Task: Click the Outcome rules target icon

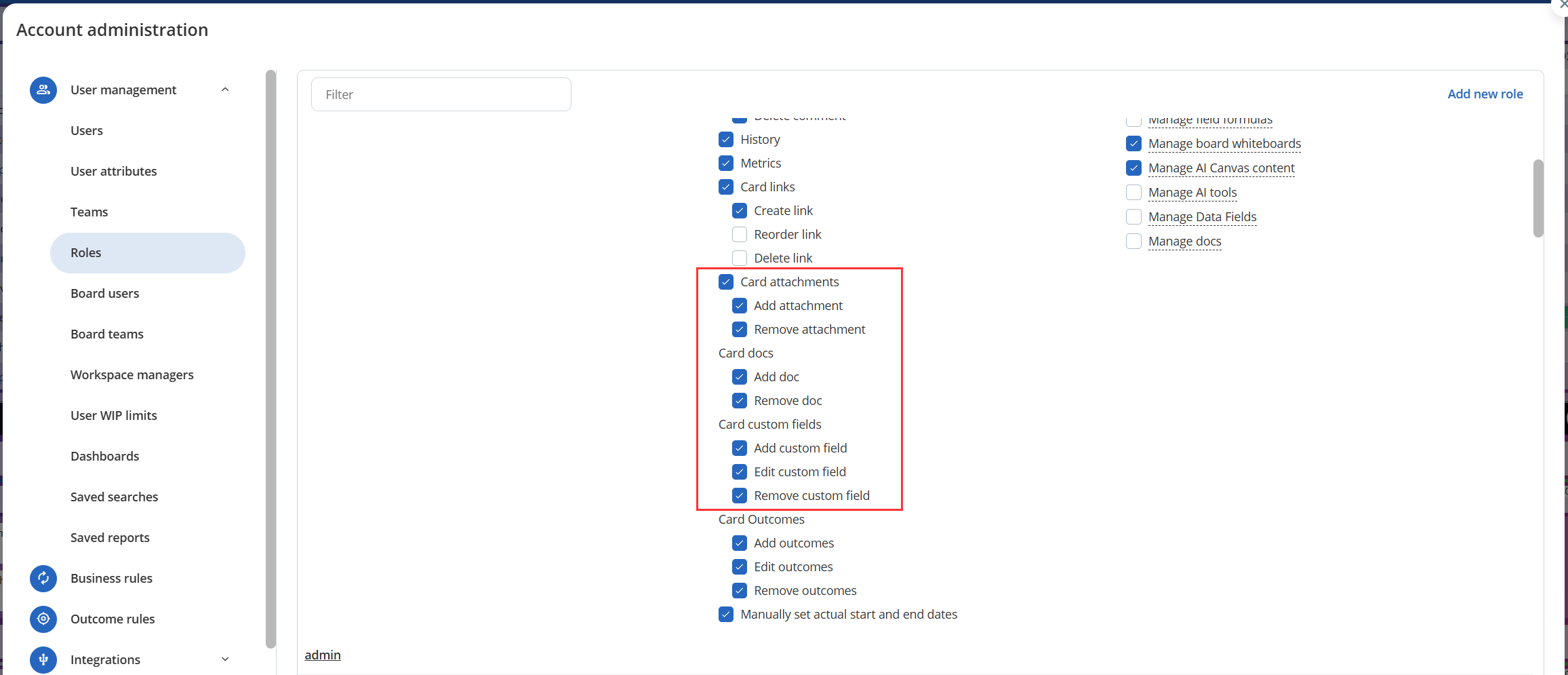Action: 43,619
